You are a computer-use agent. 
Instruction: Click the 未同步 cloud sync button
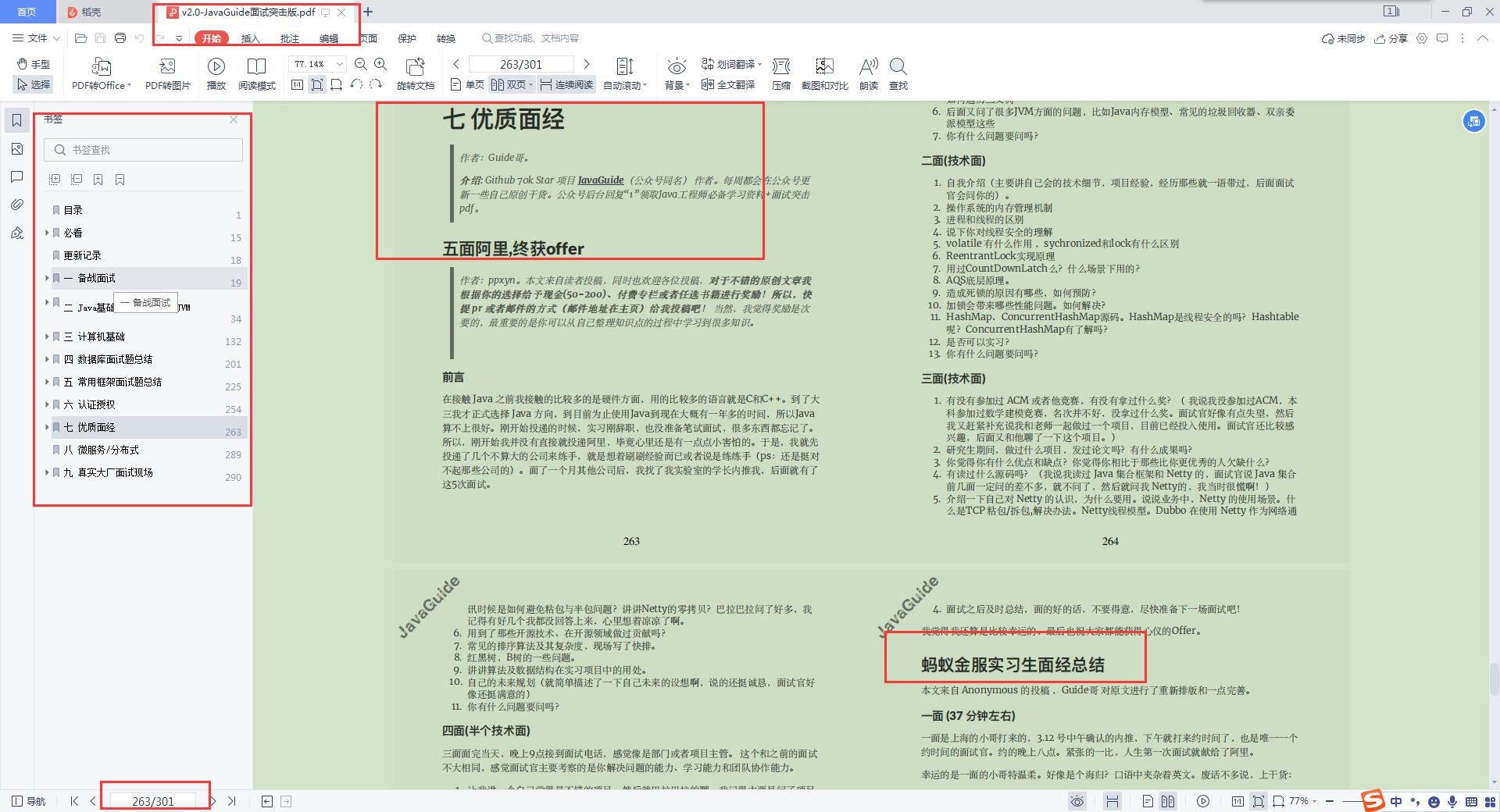1343,38
